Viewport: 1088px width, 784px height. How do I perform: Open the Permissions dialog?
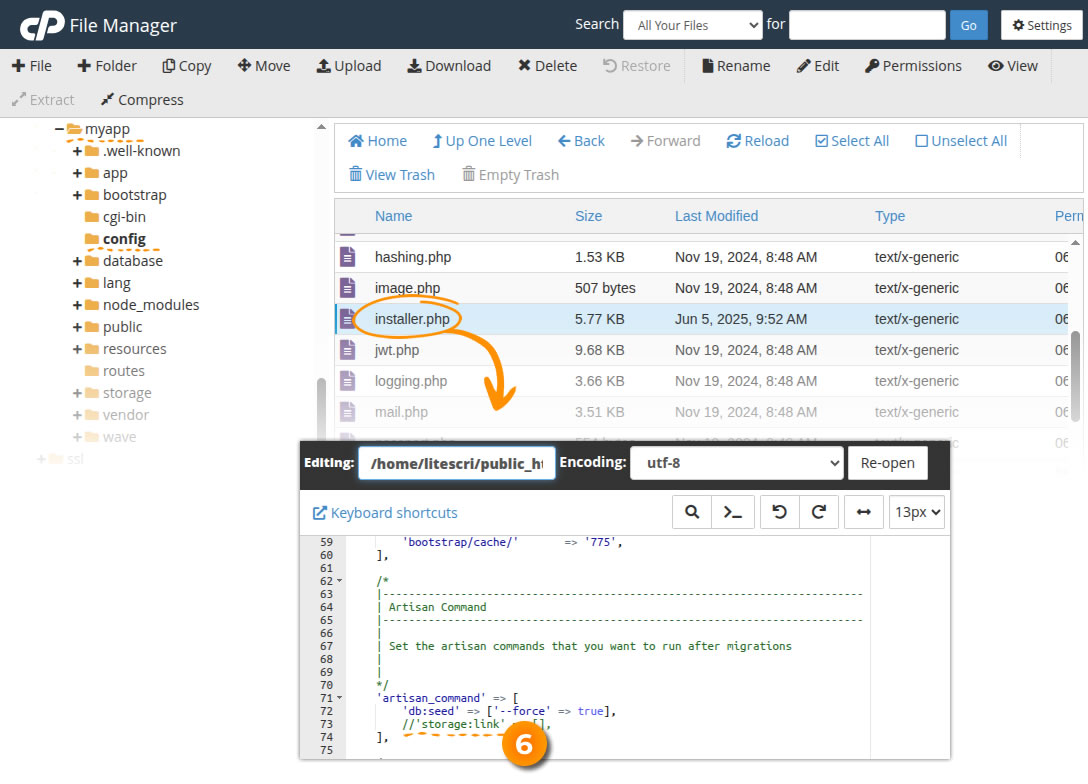[x=913, y=66]
